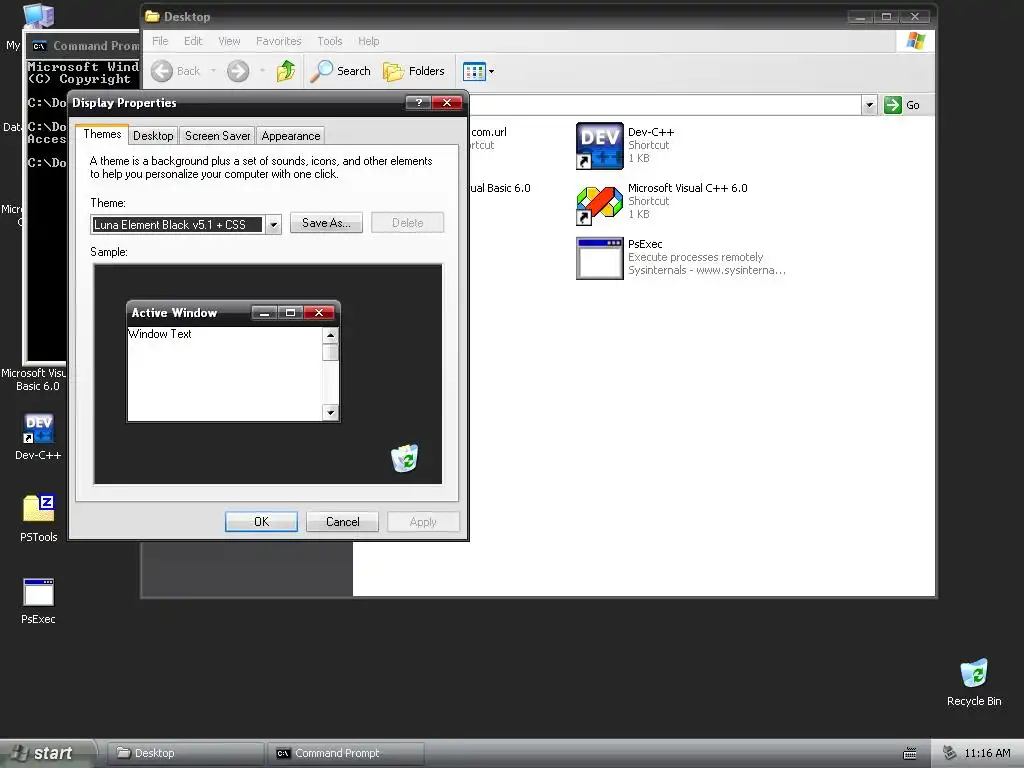Image resolution: width=1024 pixels, height=768 pixels.
Task: Expand the address bar dropdown
Action: point(869,105)
